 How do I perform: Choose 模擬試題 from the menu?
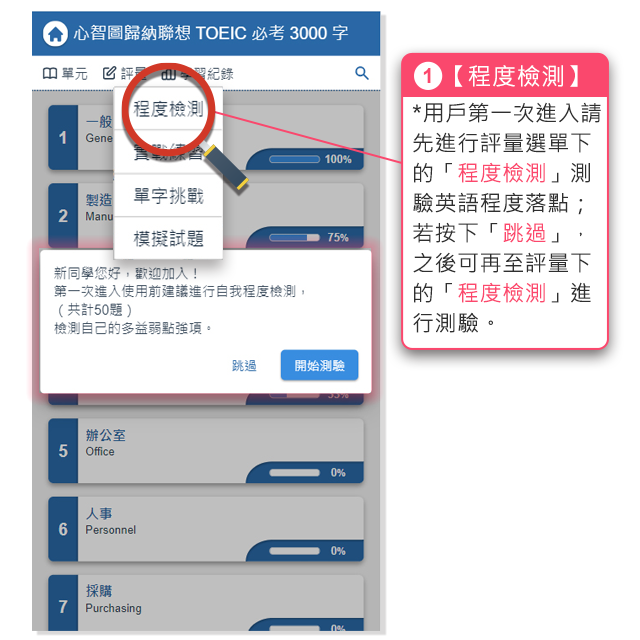(168, 238)
